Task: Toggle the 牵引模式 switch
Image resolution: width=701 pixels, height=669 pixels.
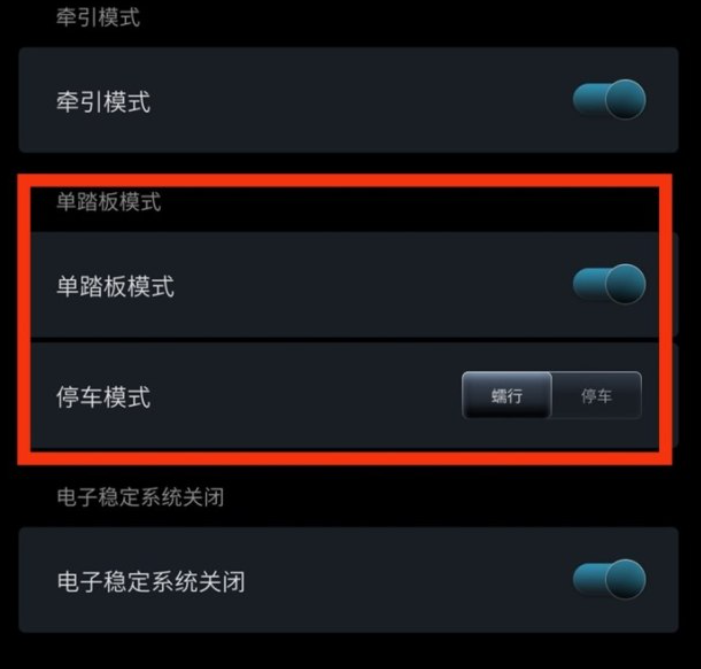Action: click(609, 100)
